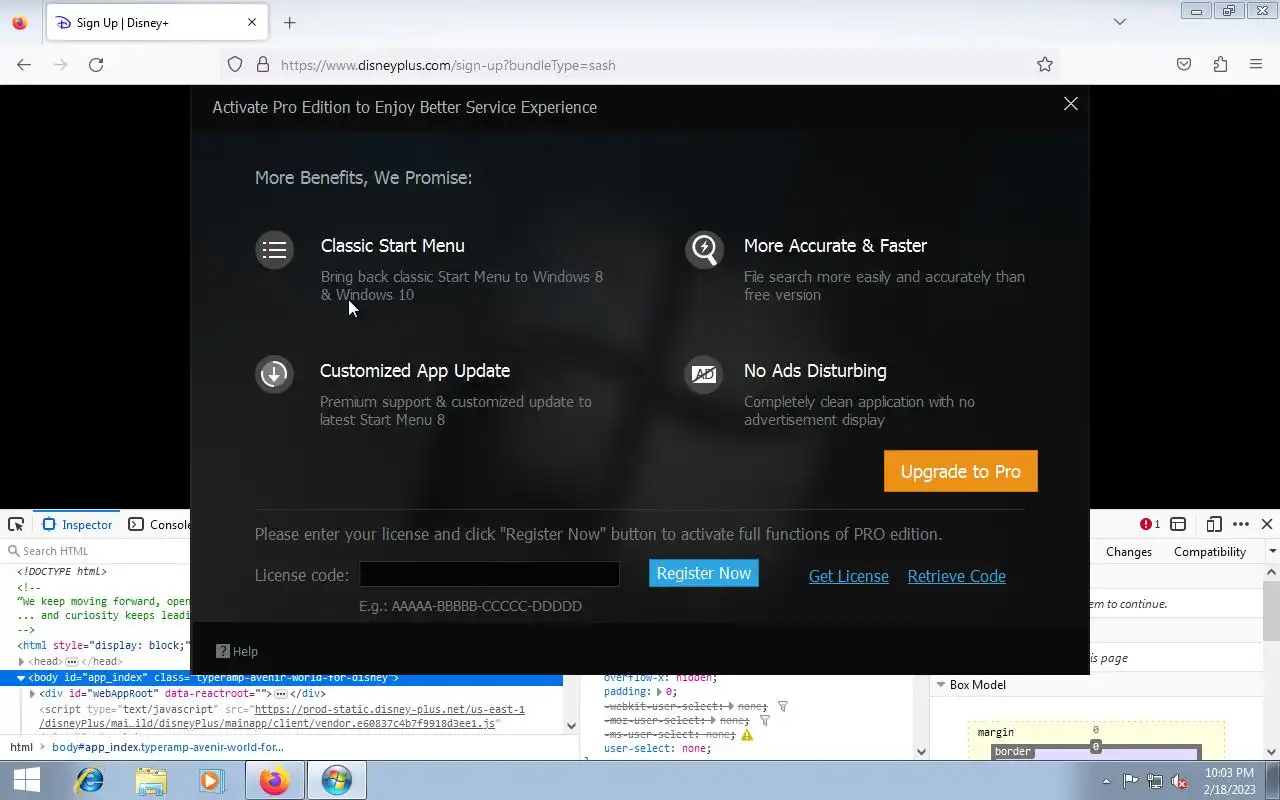Click the sidebar vertical scrollbar thumb
Screen dimensions: 1280x800
coord(1272,610)
